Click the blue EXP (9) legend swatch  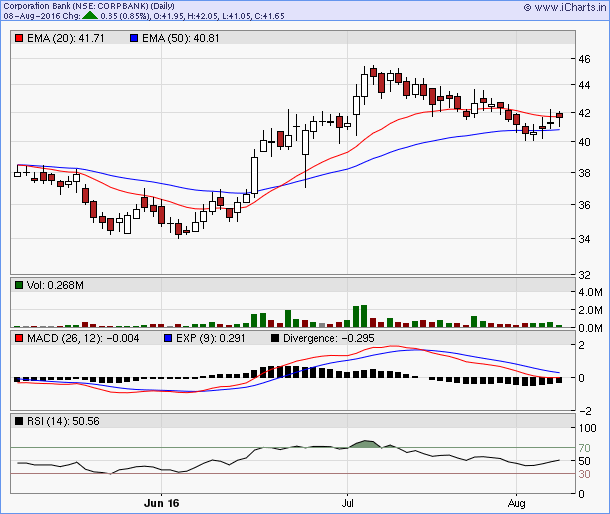tap(168, 338)
